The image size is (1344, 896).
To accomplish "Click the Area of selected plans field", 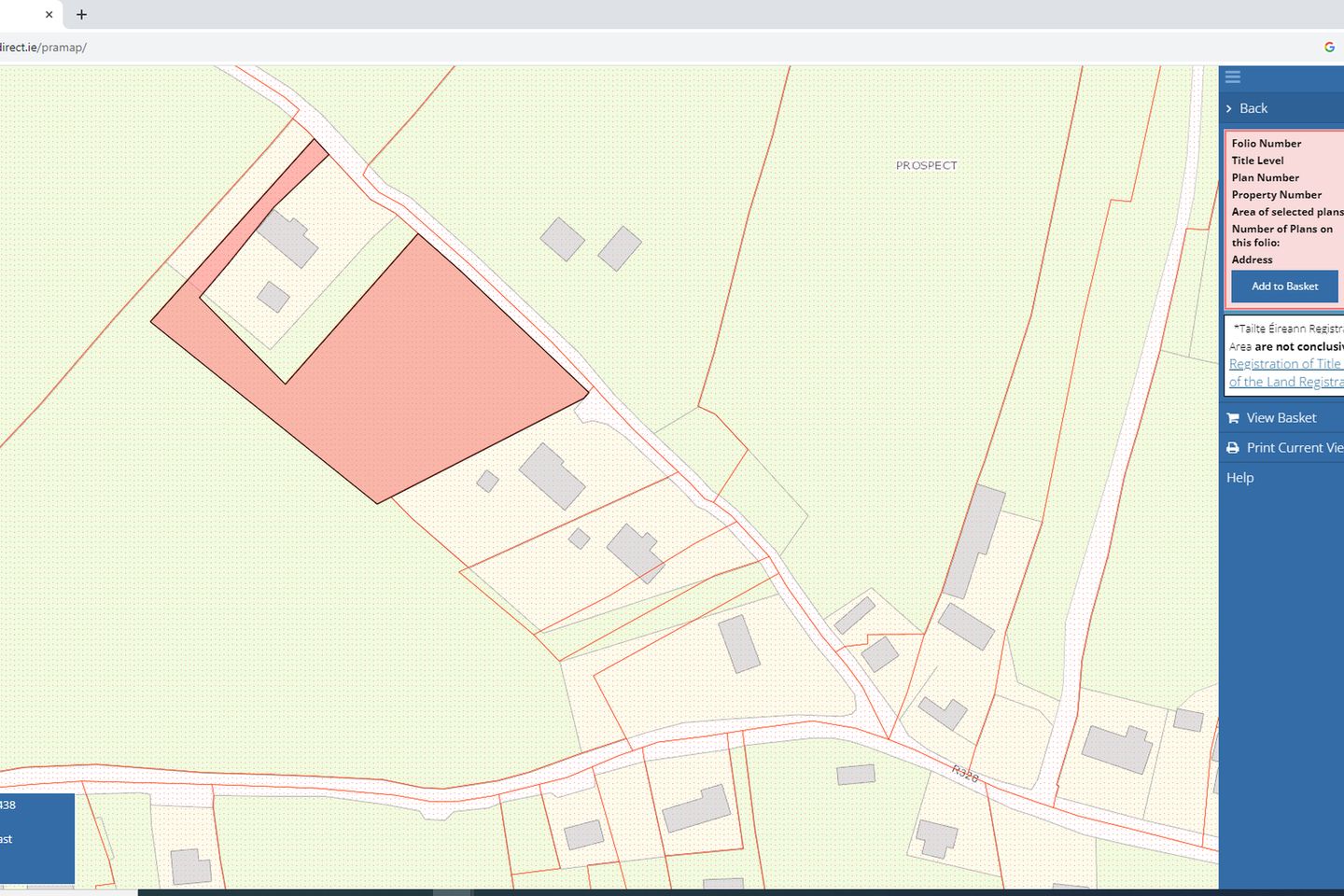I will pos(1286,212).
